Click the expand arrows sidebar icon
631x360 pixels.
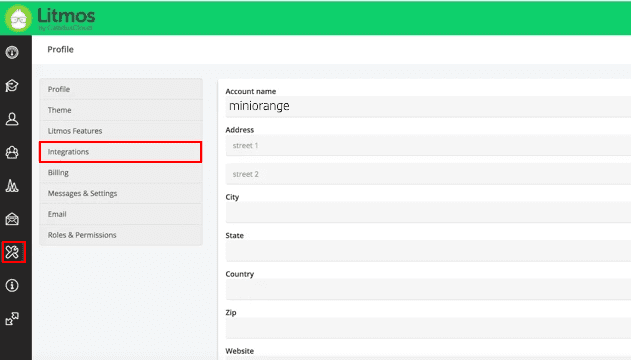(x=12, y=319)
